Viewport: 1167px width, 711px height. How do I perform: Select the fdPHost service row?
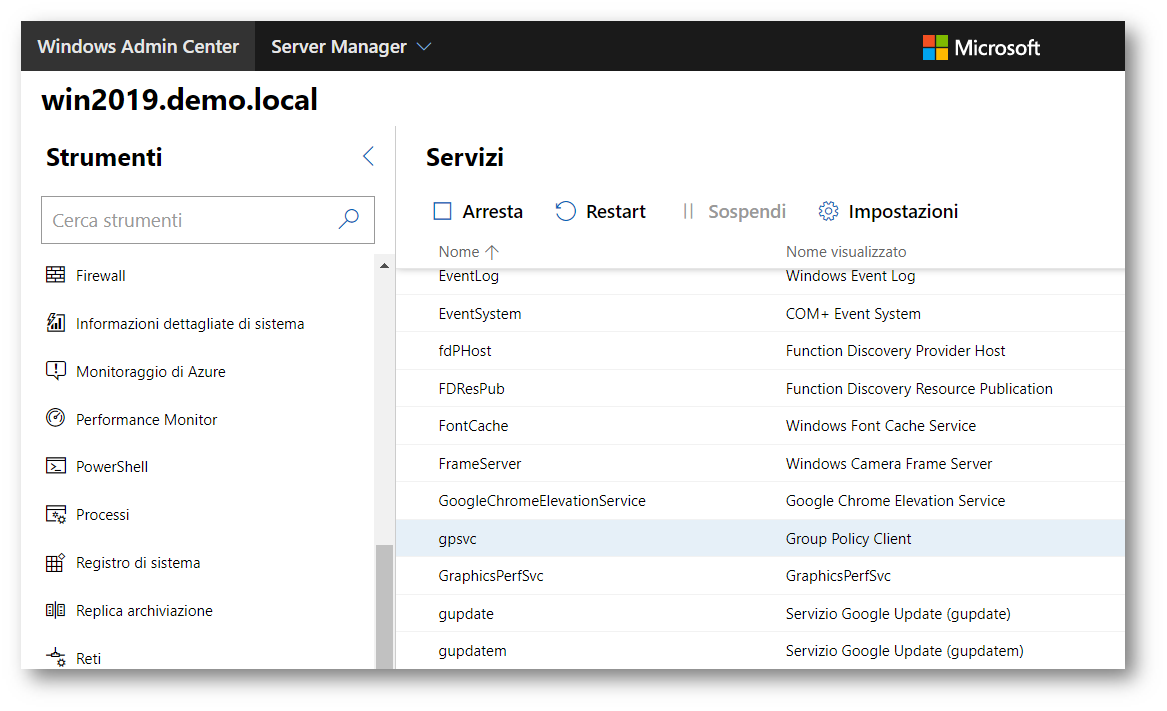[x=760, y=351]
